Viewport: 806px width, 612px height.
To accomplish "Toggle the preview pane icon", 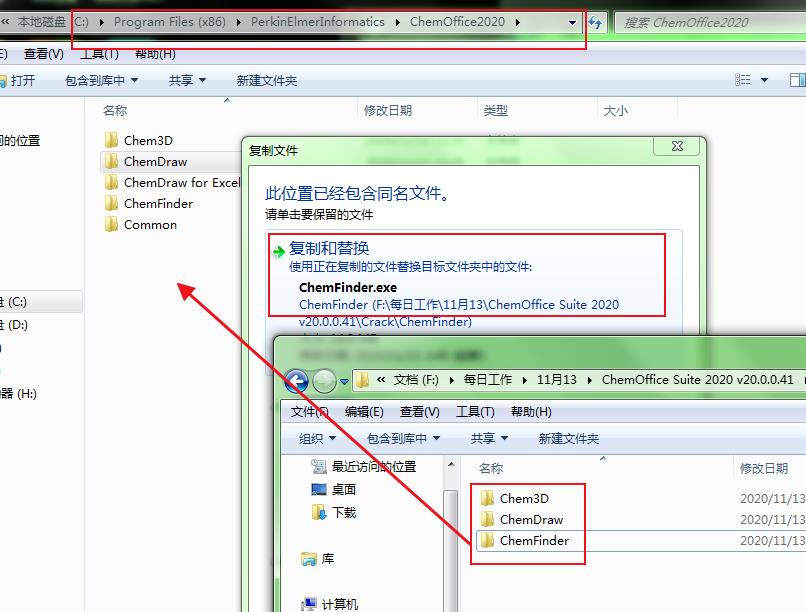I will coord(797,80).
